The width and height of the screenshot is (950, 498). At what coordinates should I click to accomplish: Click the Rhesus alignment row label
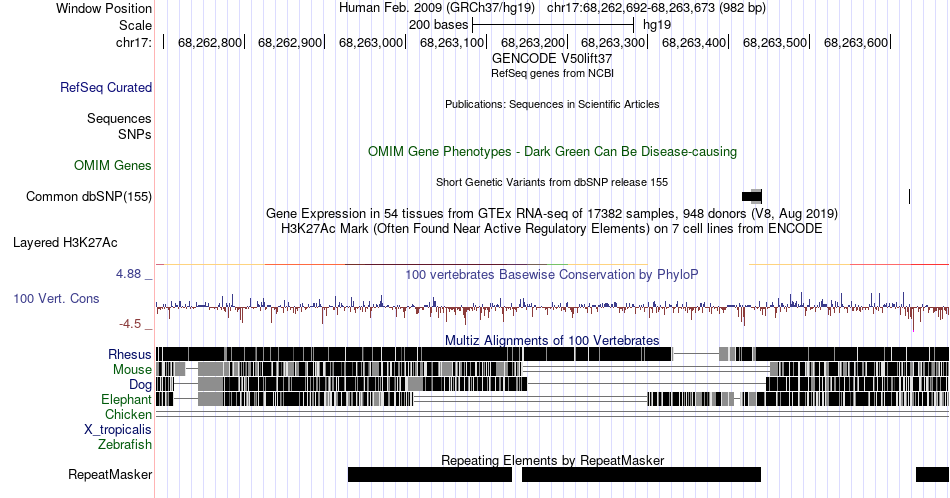pyautogui.click(x=130, y=354)
